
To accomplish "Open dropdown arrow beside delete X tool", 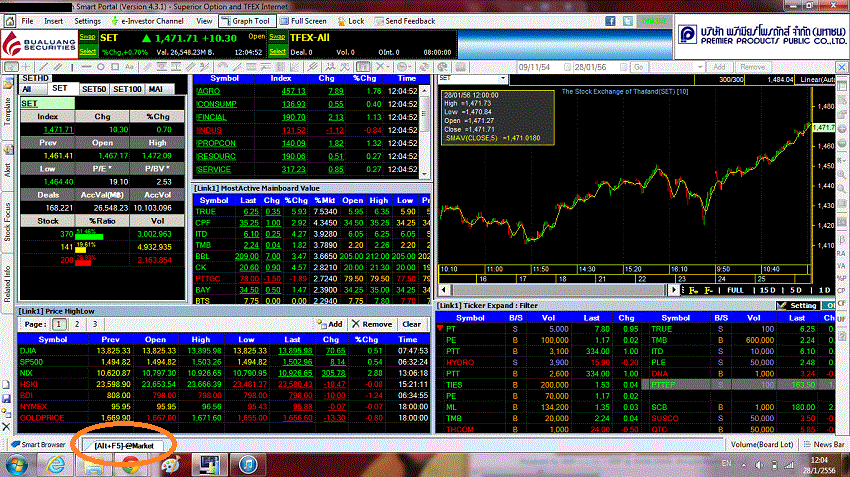I will [388, 67].
